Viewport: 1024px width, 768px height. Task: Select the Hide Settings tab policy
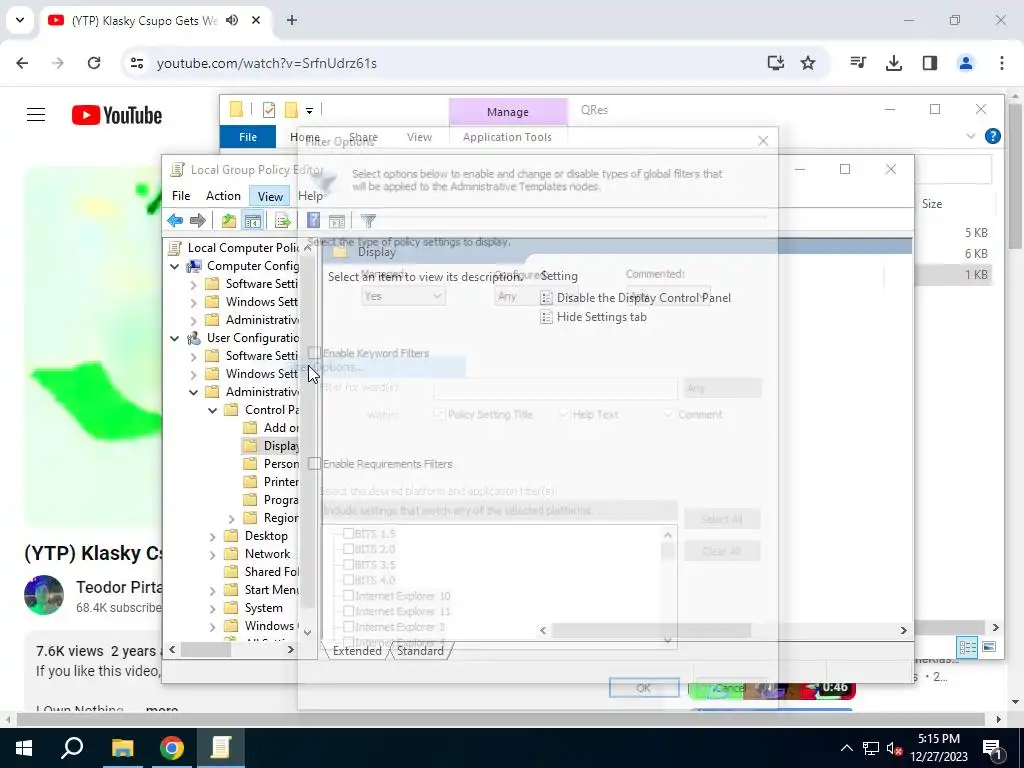point(593,317)
